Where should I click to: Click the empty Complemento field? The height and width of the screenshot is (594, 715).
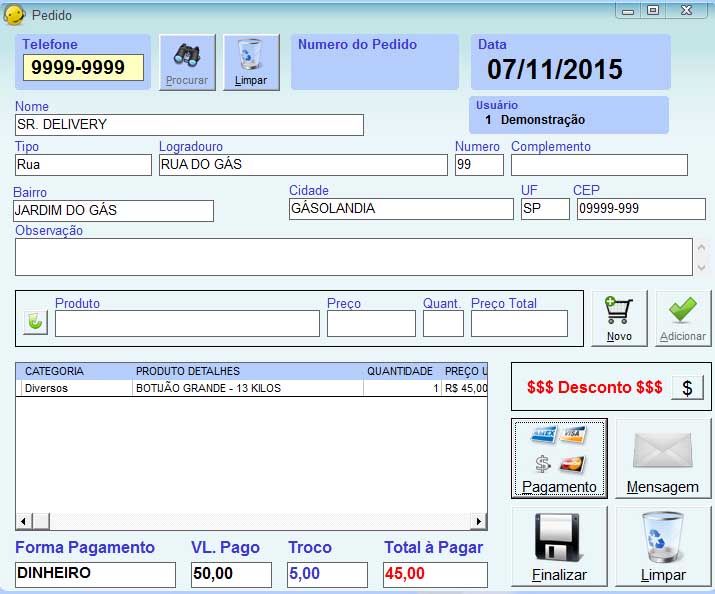[x=599, y=165]
